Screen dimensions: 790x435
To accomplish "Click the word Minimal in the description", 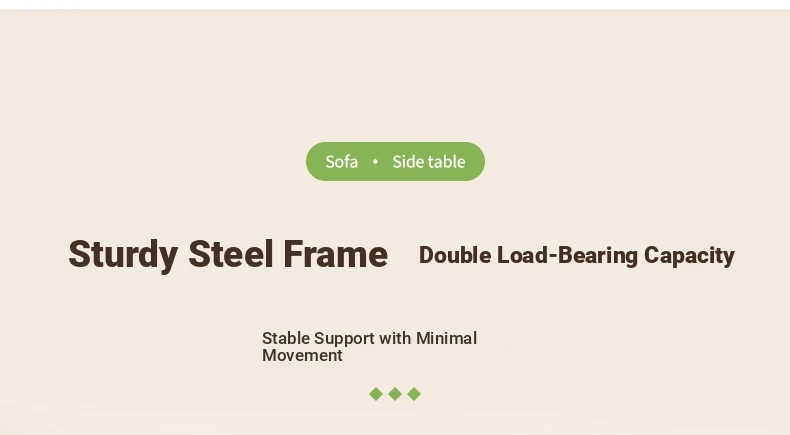I will (446, 338).
